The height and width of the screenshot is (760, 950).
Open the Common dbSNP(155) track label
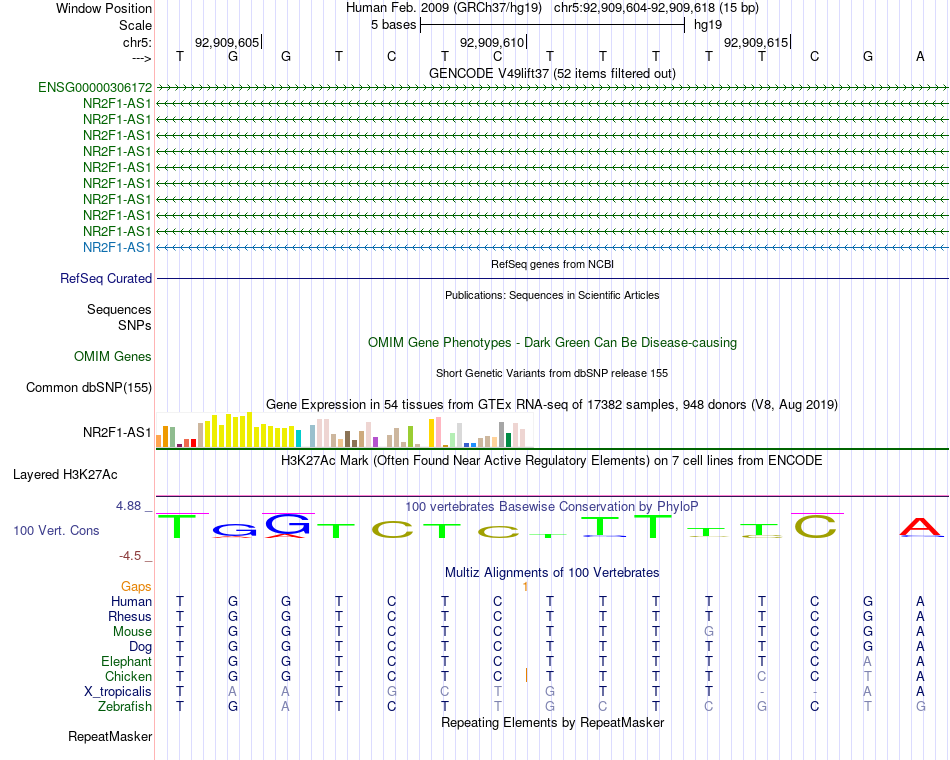(x=89, y=387)
